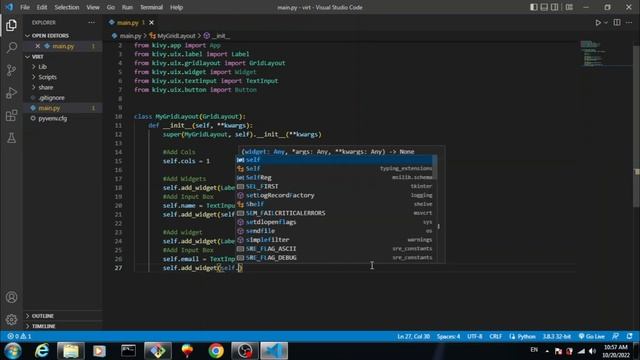Click the editor minimap

[605, 53]
